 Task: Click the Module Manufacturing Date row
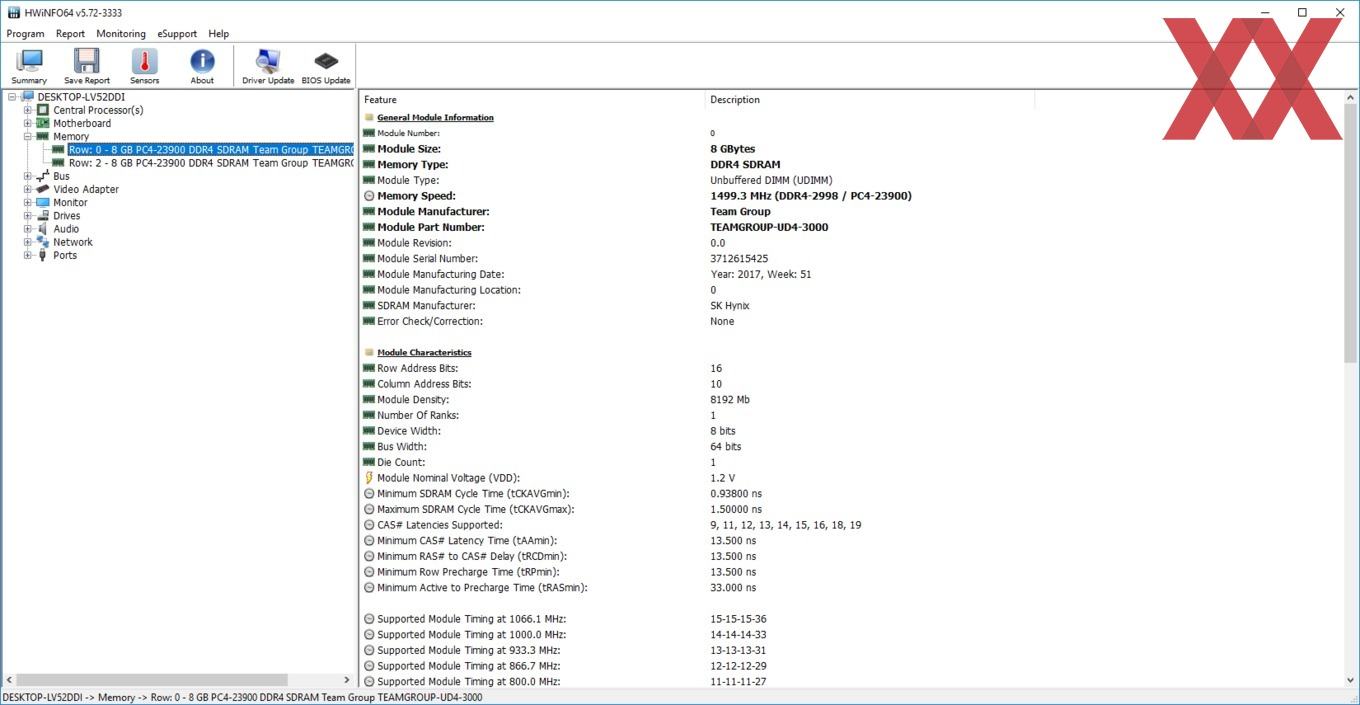click(850, 274)
